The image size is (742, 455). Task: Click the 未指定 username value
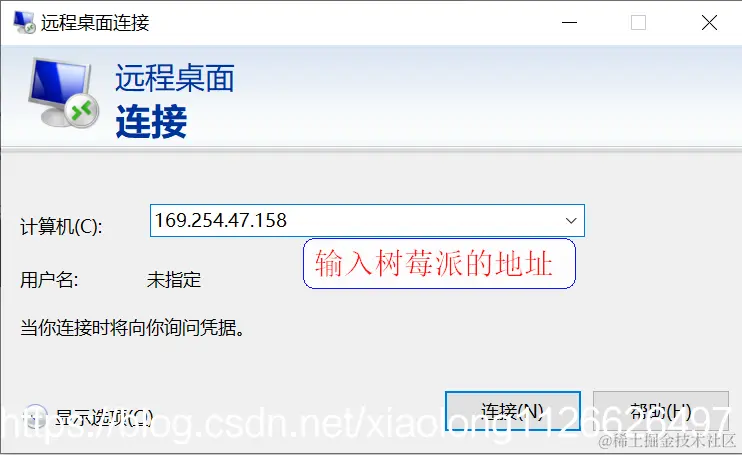tap(174, 280)
